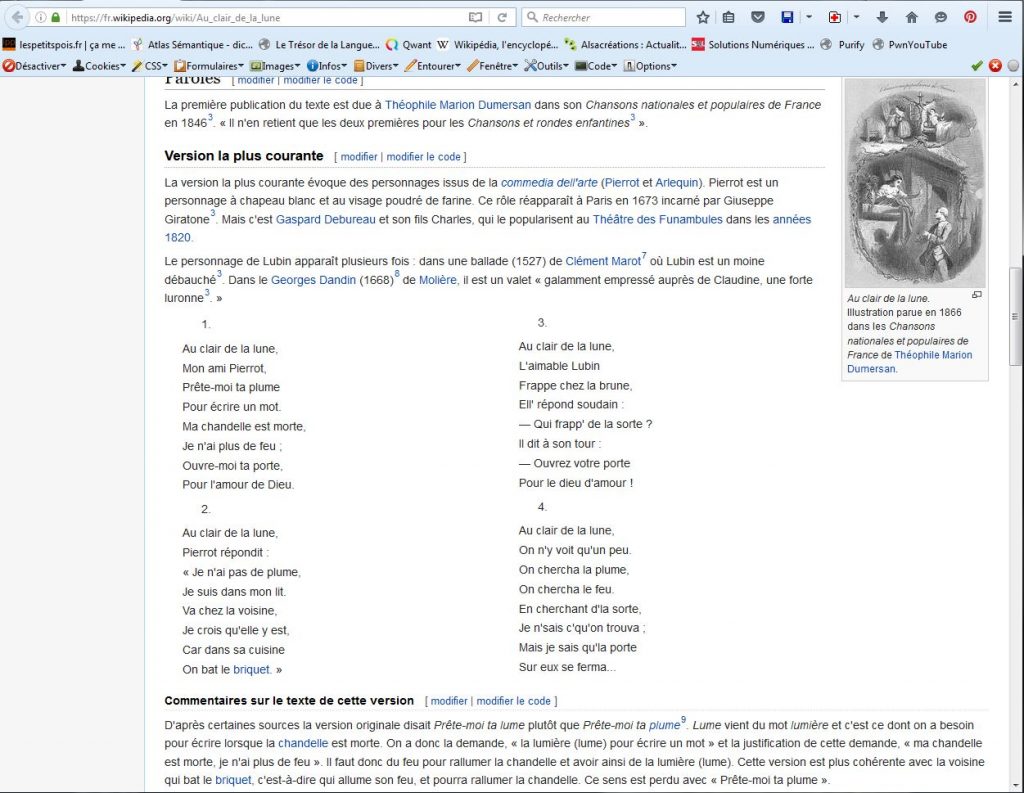Image resolution: width=1024 pixels, height=793 pixels.
Task: Open the lespetitspois.fr bookmark
Action: click(63, 44)
